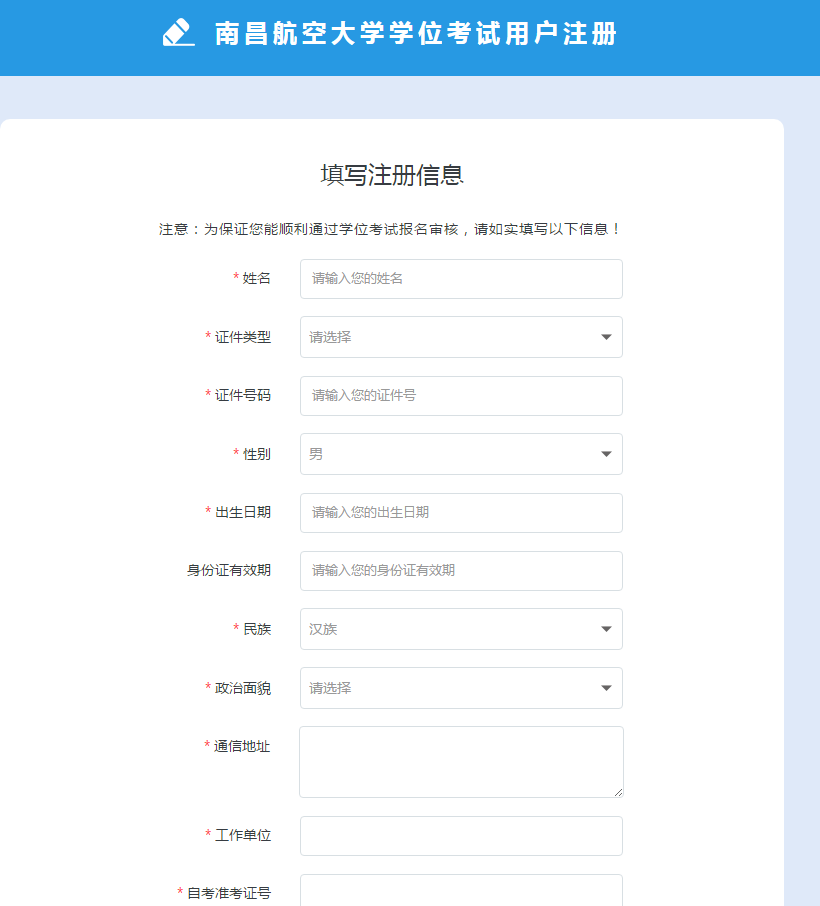Click the 政治面貌 field label
Screen dimensions: 820x906
[x=243, y=688]
